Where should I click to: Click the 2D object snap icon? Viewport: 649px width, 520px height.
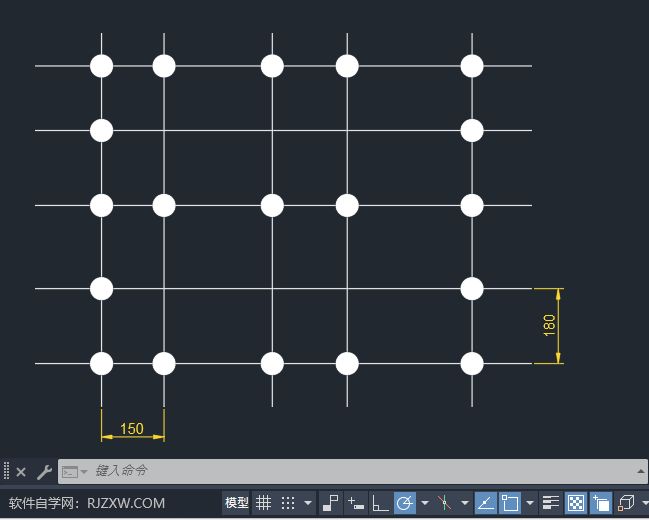pyautogui.click(x=511, y=502)
